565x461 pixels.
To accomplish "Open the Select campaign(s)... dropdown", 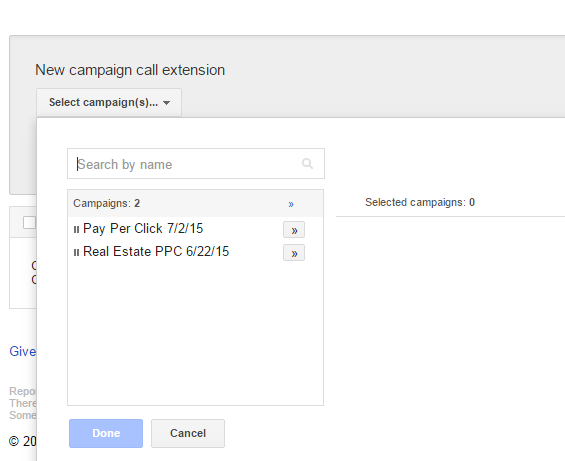I will pyautogui.click(x=109, y=102).
